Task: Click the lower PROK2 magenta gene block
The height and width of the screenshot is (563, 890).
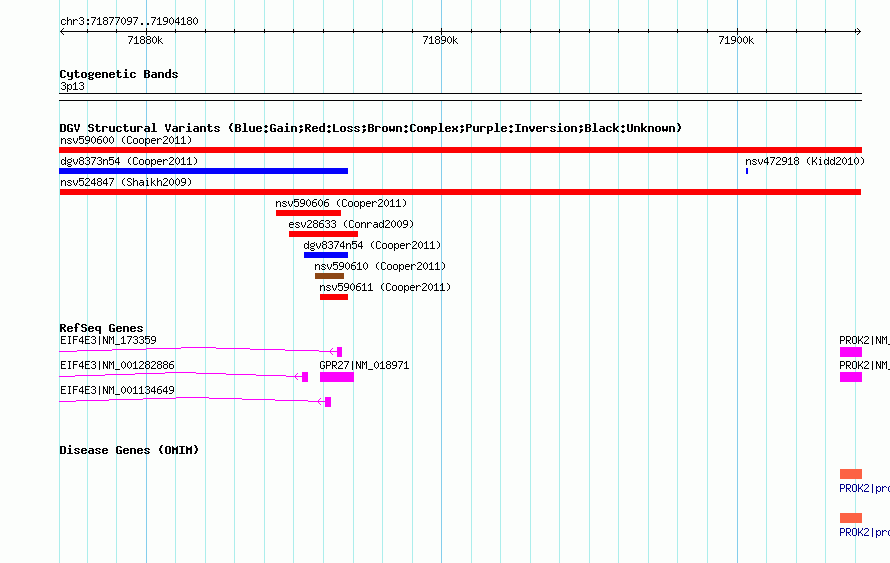Action: 851,377
